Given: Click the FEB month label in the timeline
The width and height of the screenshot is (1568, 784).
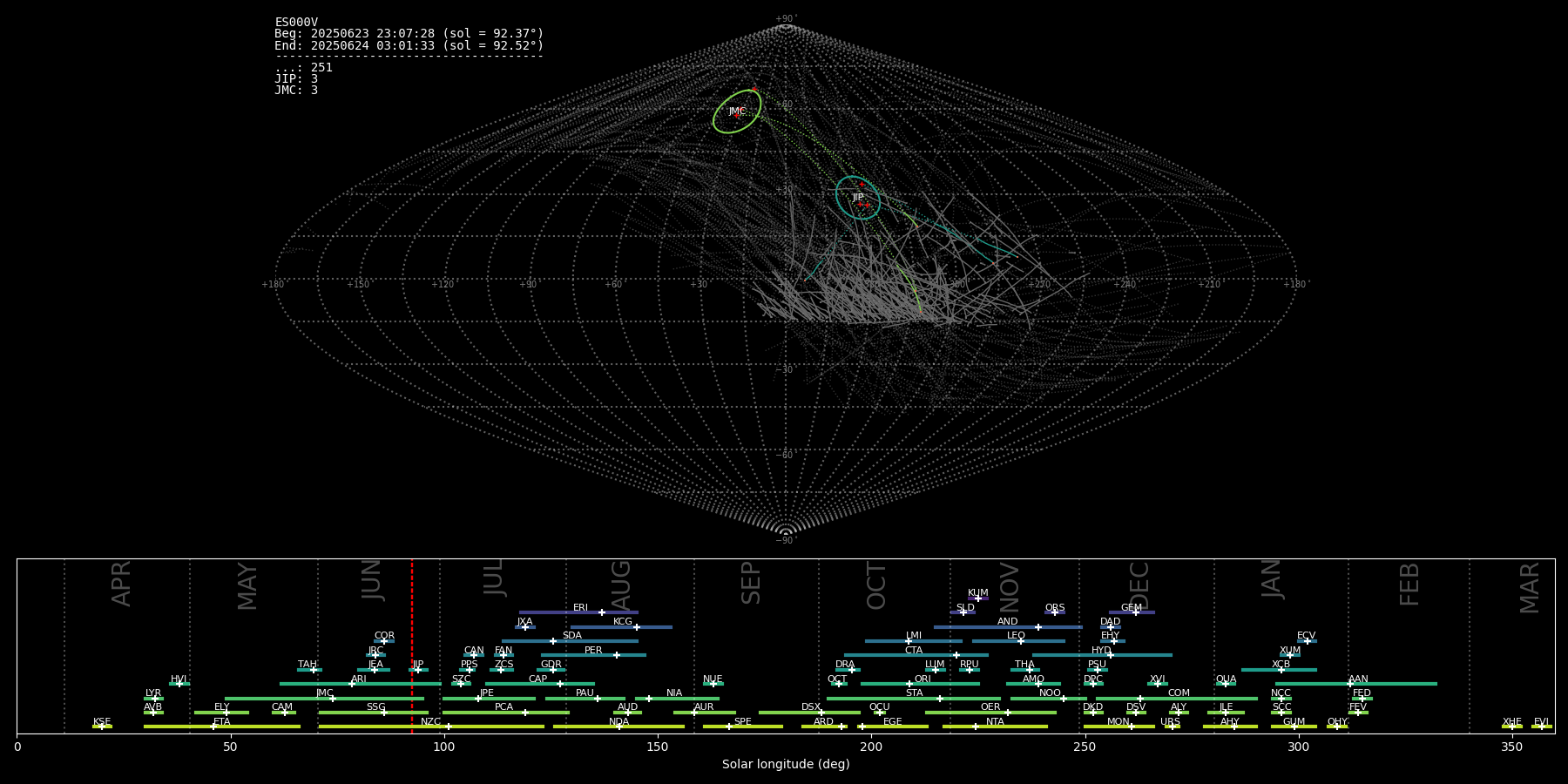Looking at the screenshot, I should [1409, 584].
